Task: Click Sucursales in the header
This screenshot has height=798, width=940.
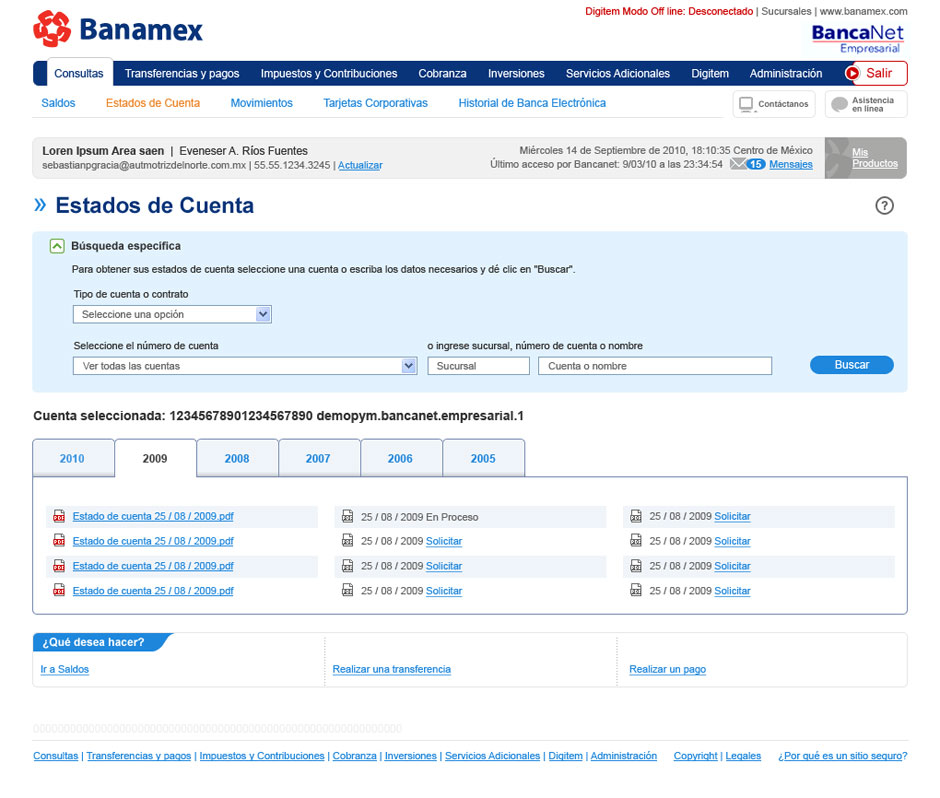Action: [x=786, y=11]
